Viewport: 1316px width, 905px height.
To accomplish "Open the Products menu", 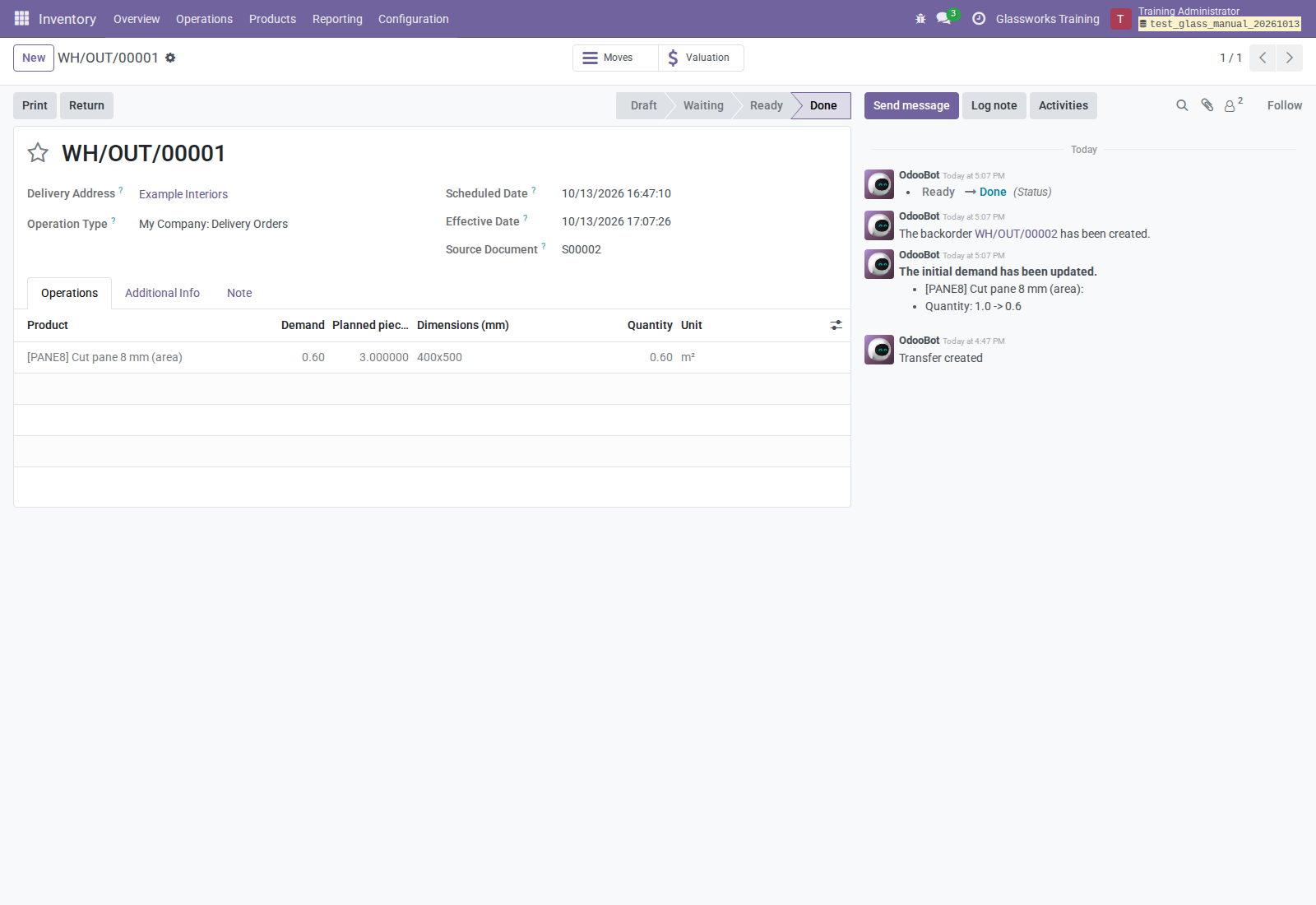I will tap(272, 19).
